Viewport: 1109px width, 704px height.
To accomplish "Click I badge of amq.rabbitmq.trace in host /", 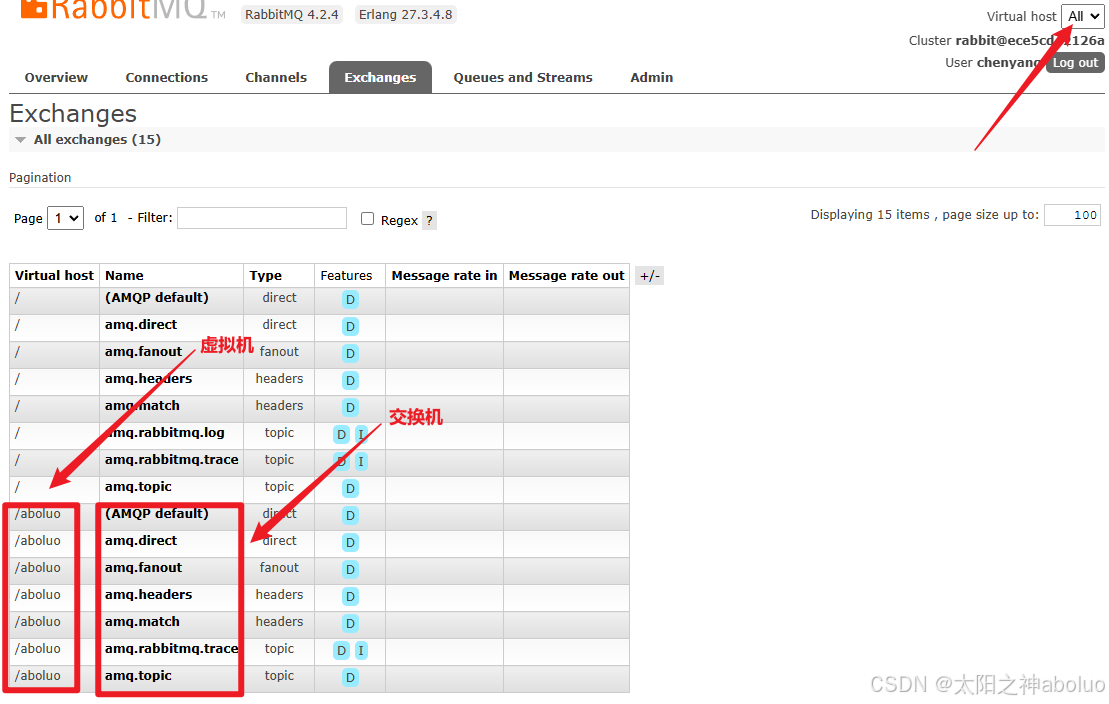I will coord(361,462).
